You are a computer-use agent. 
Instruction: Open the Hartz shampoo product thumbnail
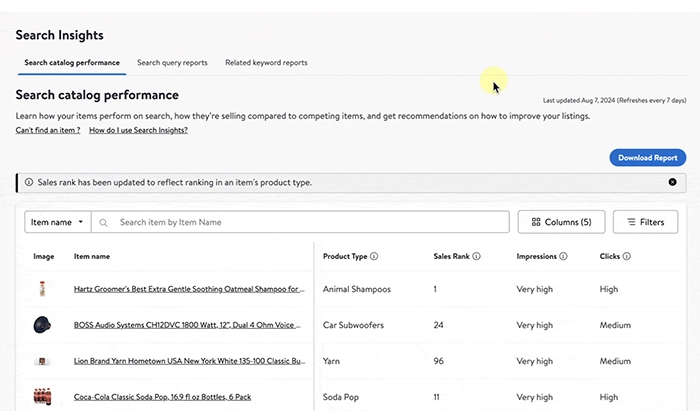coord(42,289)
